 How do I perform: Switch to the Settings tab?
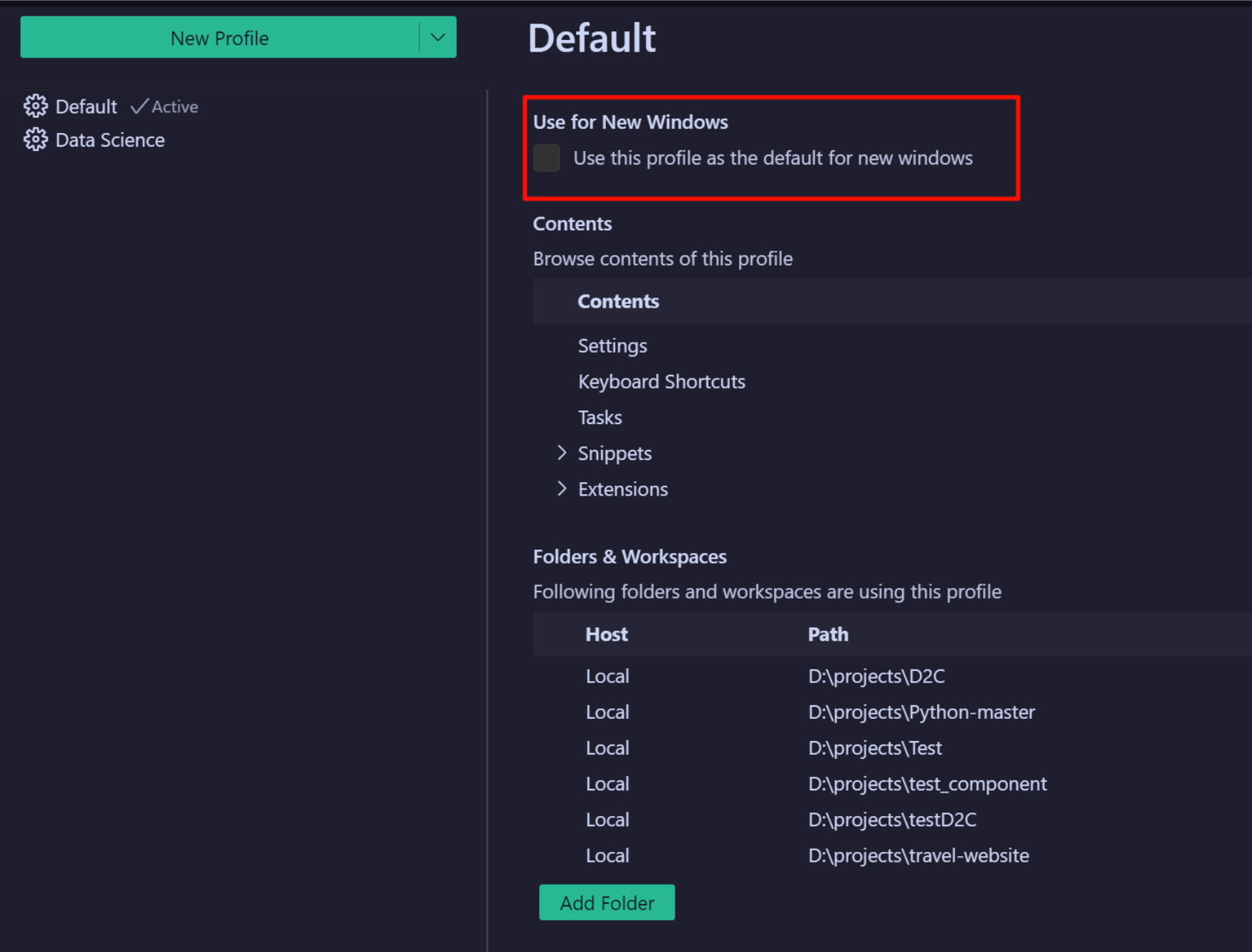612,345
